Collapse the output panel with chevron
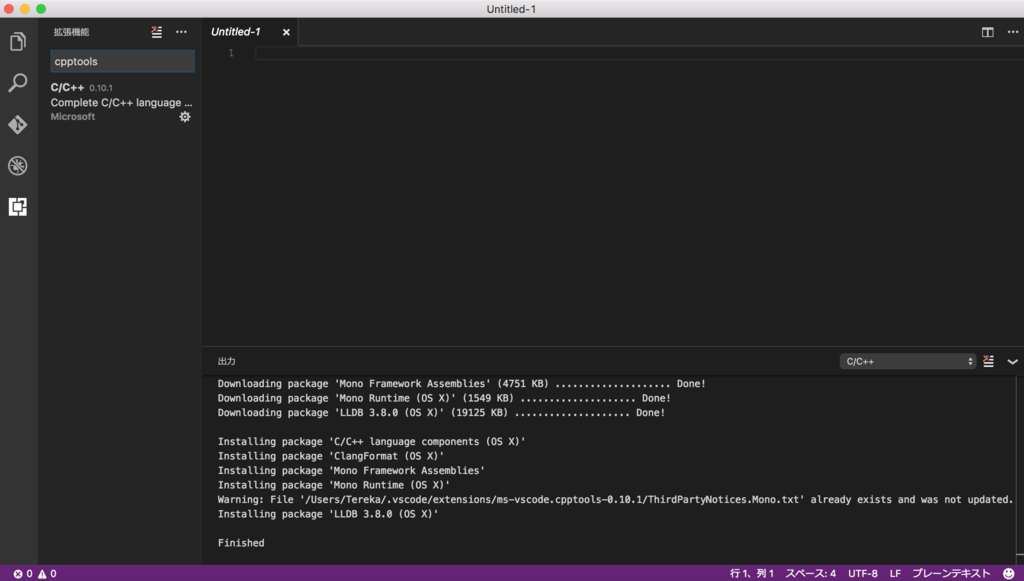Screen dimensions: 1024x581 (1012, 361)
